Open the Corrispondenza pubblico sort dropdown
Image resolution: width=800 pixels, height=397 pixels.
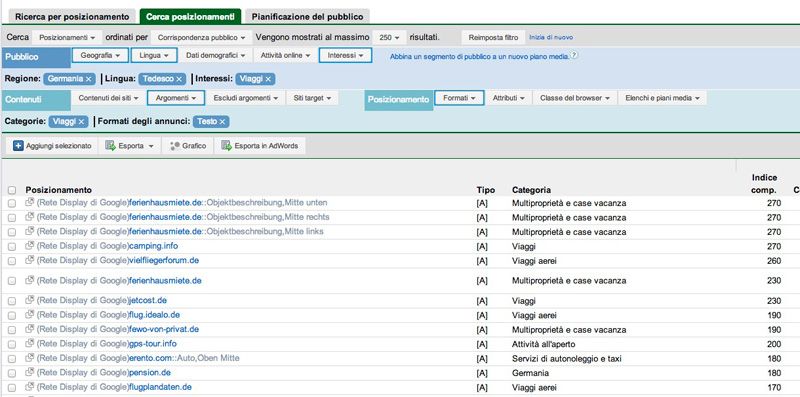click(201, 38)
